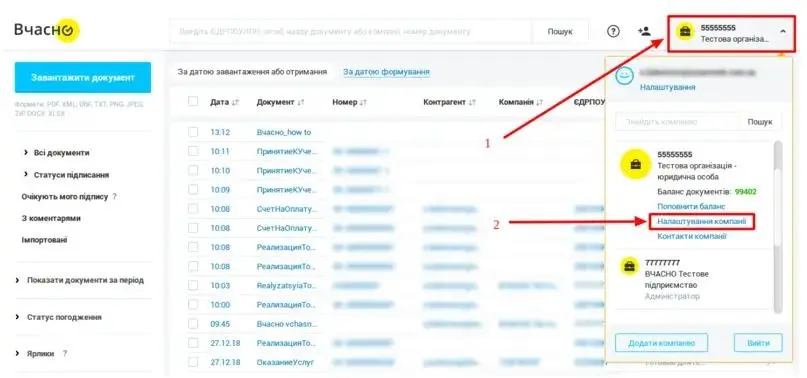The width and height of the screenshot is (807, 378).
Task: Tick the checkbox of the 10:09 row
Action: point(193,190)
